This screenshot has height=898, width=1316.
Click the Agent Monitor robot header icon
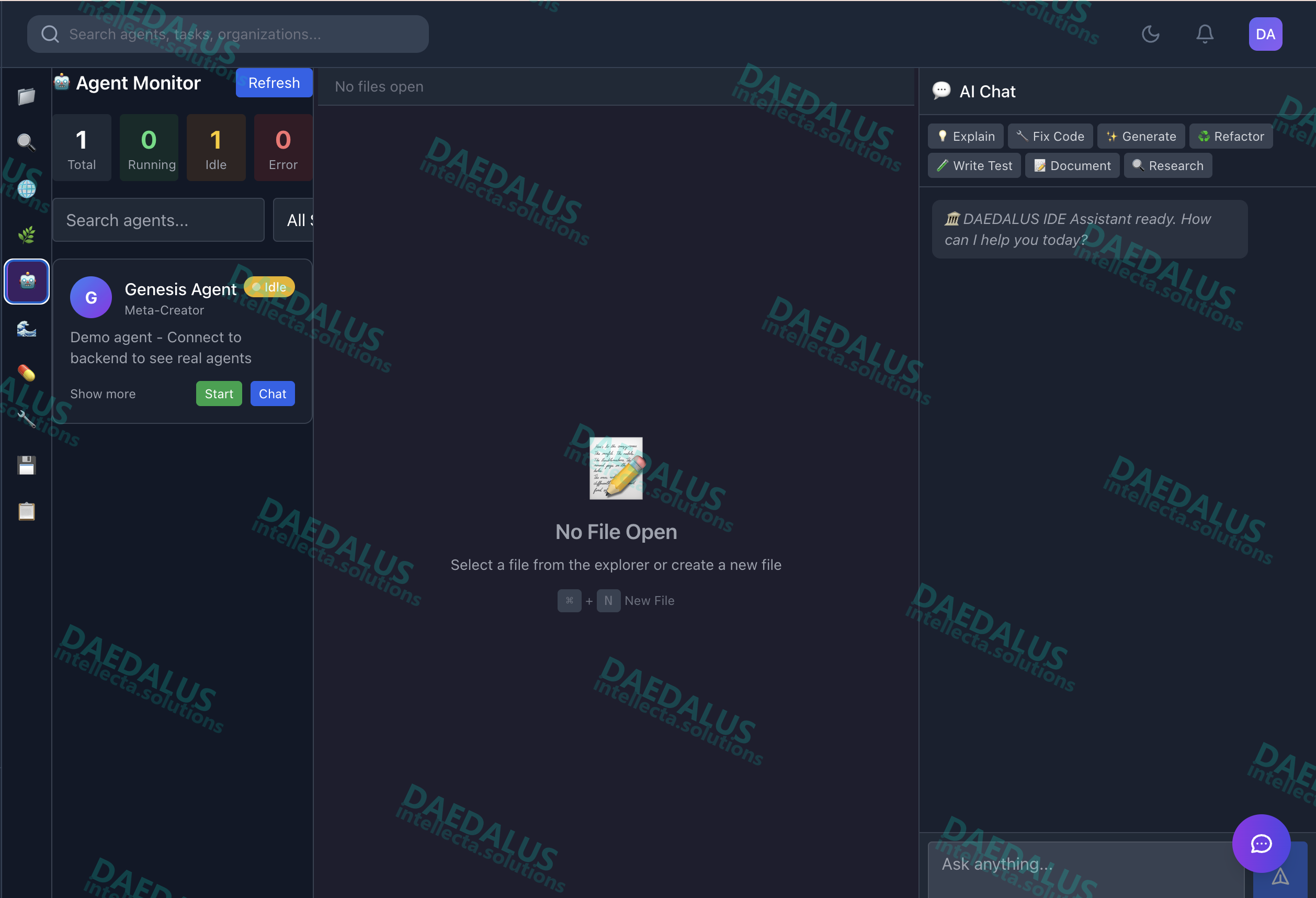(62, 83)
